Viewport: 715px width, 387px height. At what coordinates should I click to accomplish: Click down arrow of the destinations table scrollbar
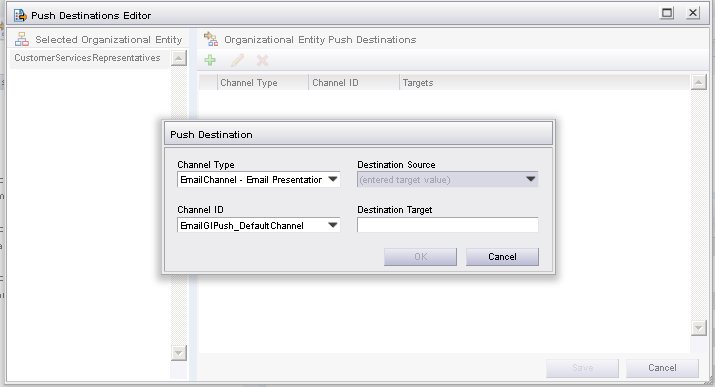point(699,328)
